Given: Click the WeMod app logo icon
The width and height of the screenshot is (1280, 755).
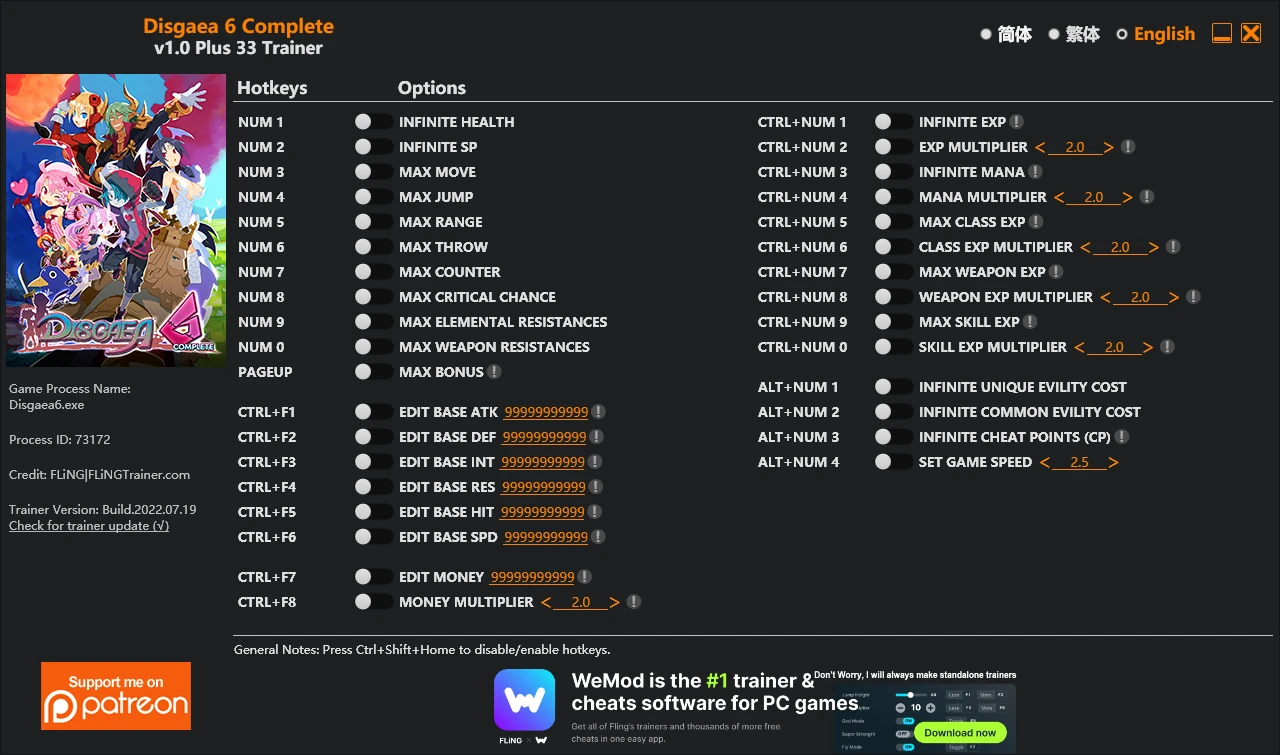Looking at the screenshot, I should (524, 700).
